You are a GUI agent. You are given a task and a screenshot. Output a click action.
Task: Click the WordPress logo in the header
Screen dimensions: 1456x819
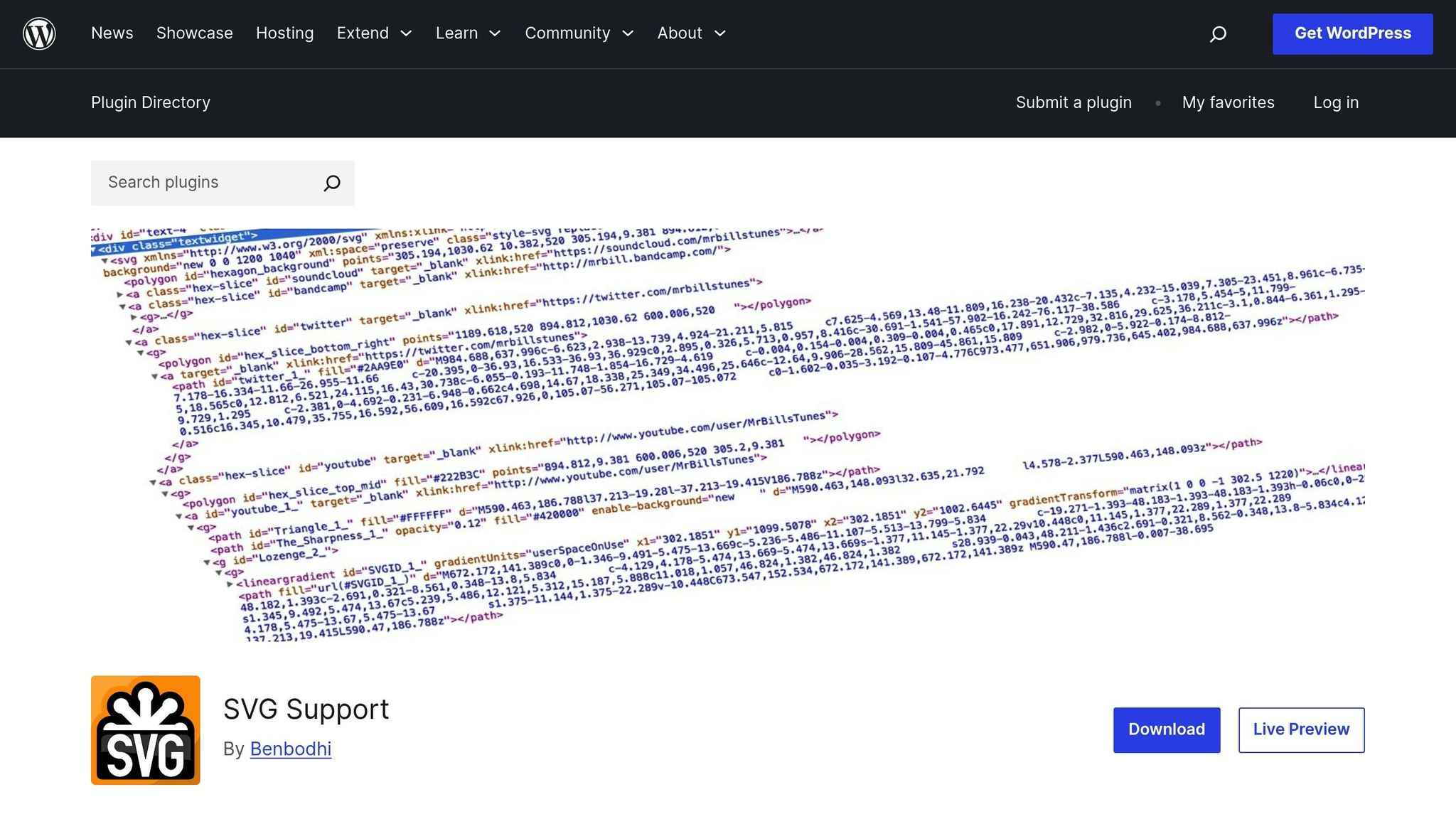pos(39,33)
